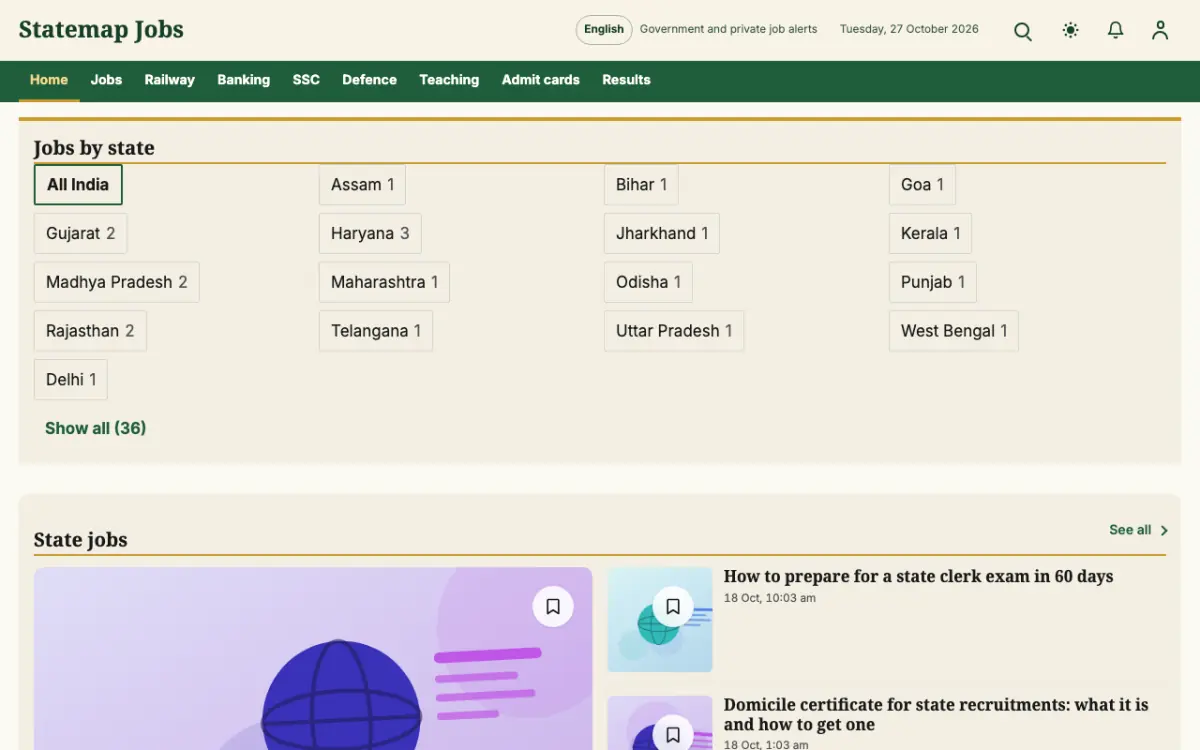The image size is (1200, 750).
Task: Filter jobs by Bihar
Action: 641,185
